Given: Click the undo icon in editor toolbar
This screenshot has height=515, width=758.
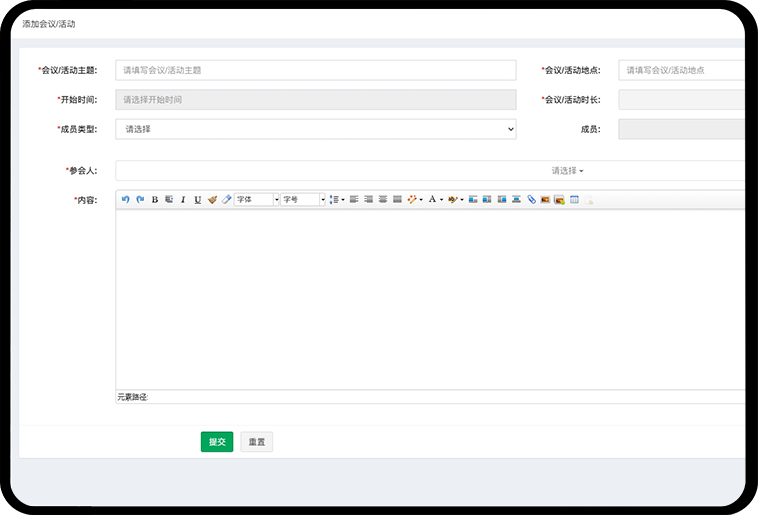Looking at the screenshot, I should 125,200.
